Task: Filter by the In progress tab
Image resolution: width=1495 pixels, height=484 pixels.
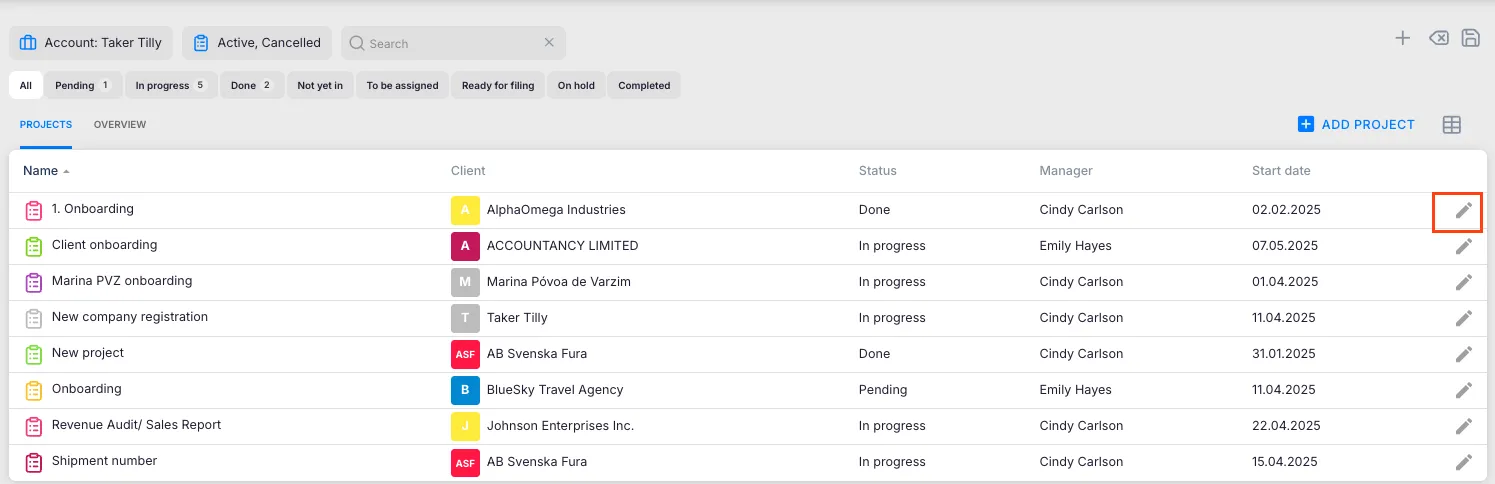Action: pos(169,86)
